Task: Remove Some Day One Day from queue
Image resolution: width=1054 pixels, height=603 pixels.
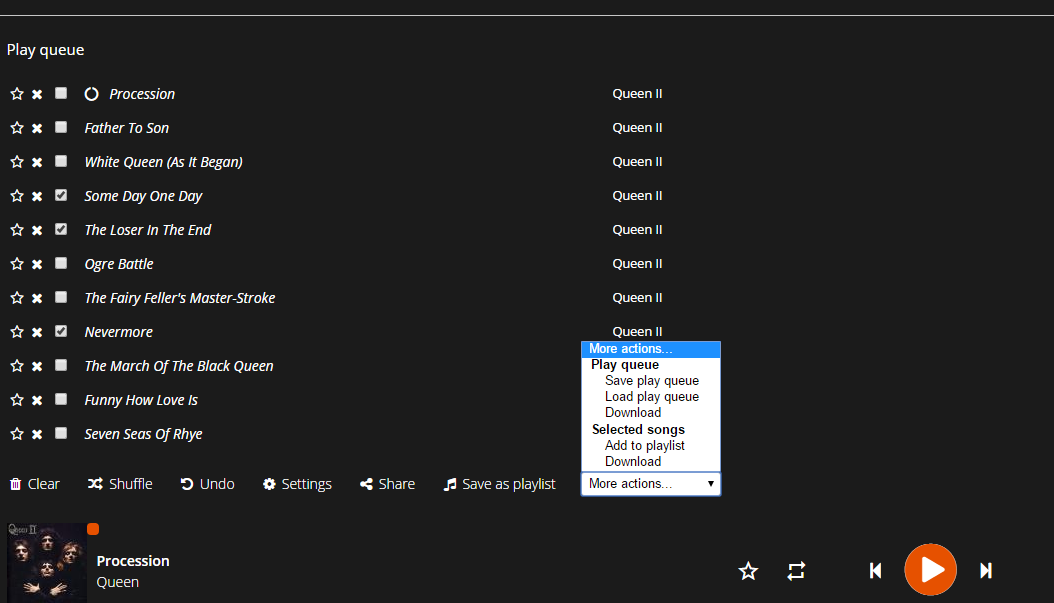Action: point(37,196)
